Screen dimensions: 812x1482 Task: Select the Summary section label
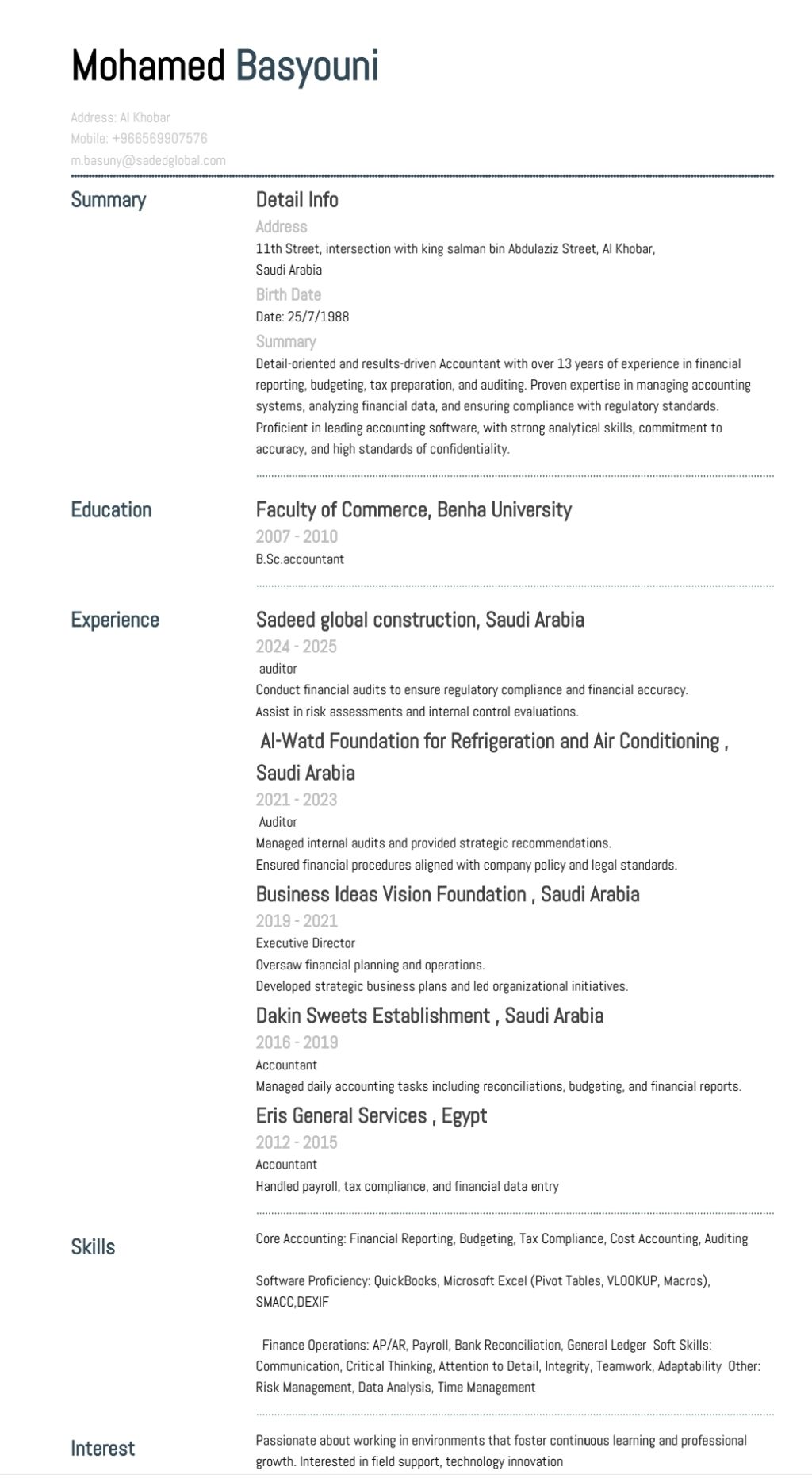coord(109,200)
